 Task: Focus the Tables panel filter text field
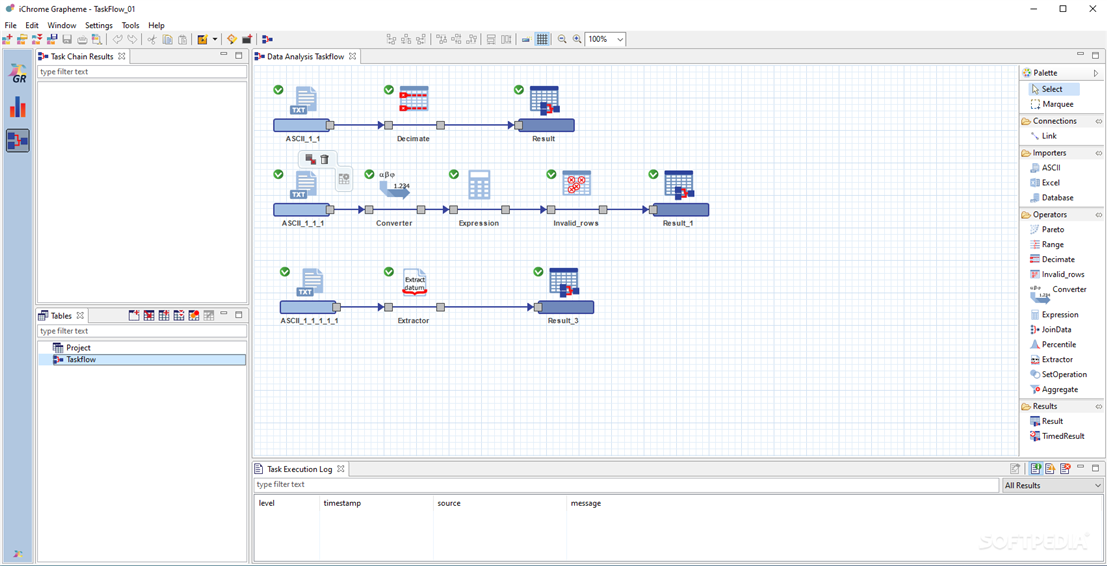click(141, 330)
